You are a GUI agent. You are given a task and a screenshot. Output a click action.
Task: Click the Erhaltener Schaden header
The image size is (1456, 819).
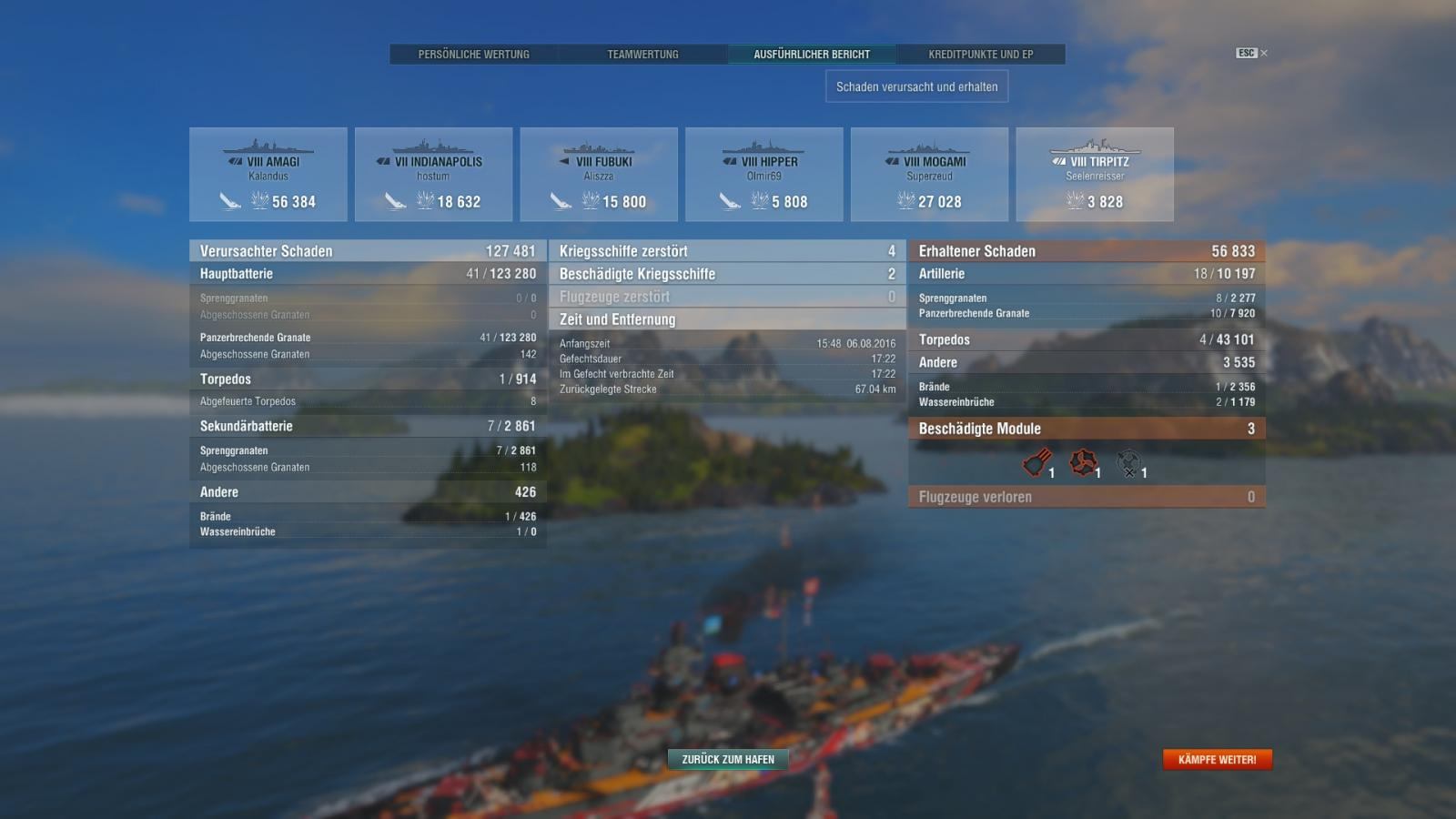click(x=1087, y=251)
